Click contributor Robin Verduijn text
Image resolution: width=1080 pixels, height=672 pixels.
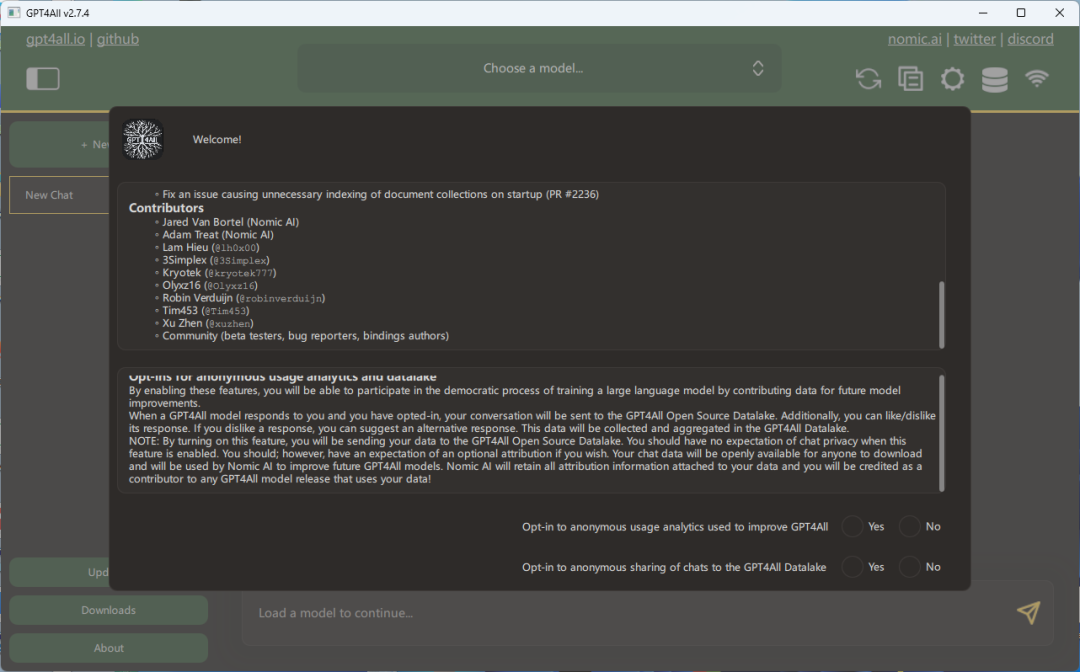(244, 298)
